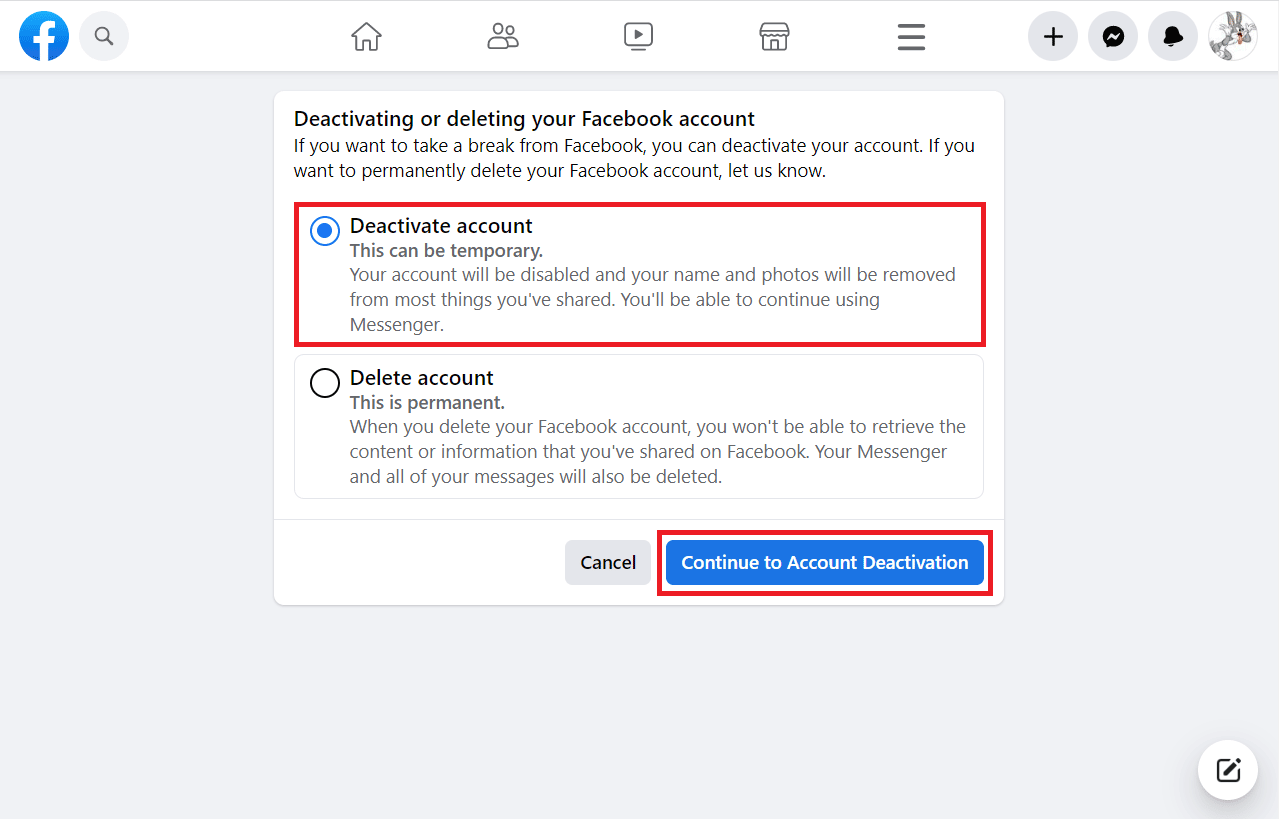The height and width of the screenshot is (819, 1279).
Task: Select the Deactivate account radio button
Action: [x=325, y=231]
